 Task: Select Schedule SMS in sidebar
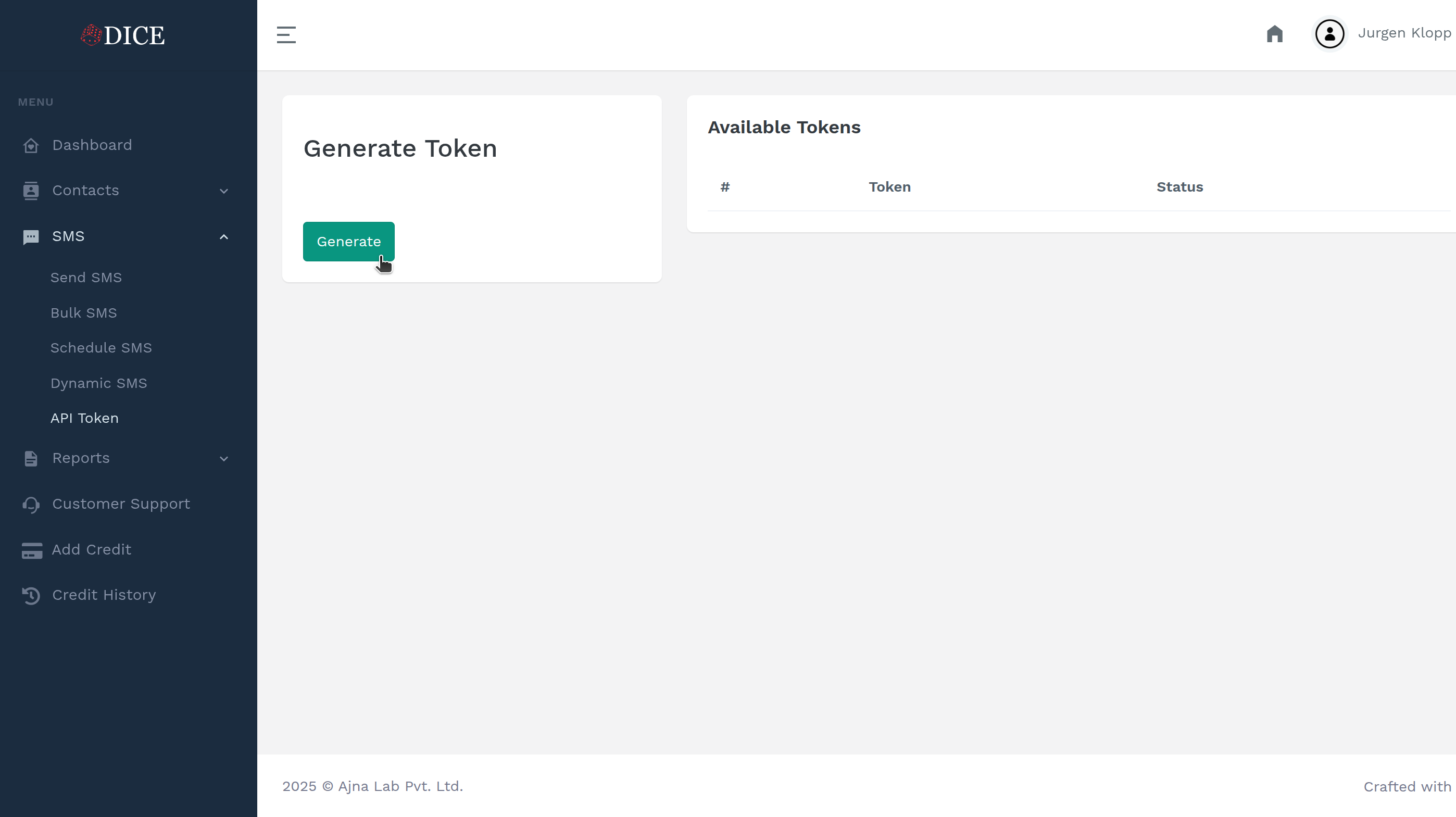click(x=101, y=347)
